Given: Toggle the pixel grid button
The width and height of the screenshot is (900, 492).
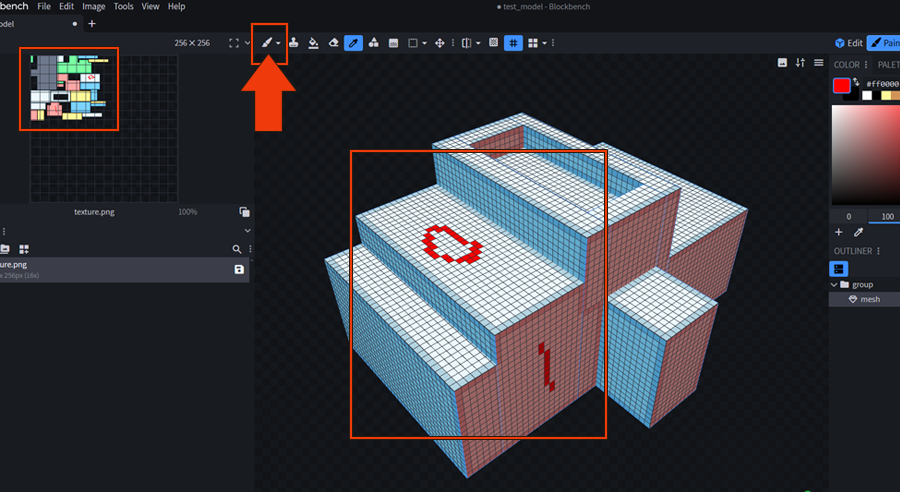Looking at the screenshot, I should (512, 43).
